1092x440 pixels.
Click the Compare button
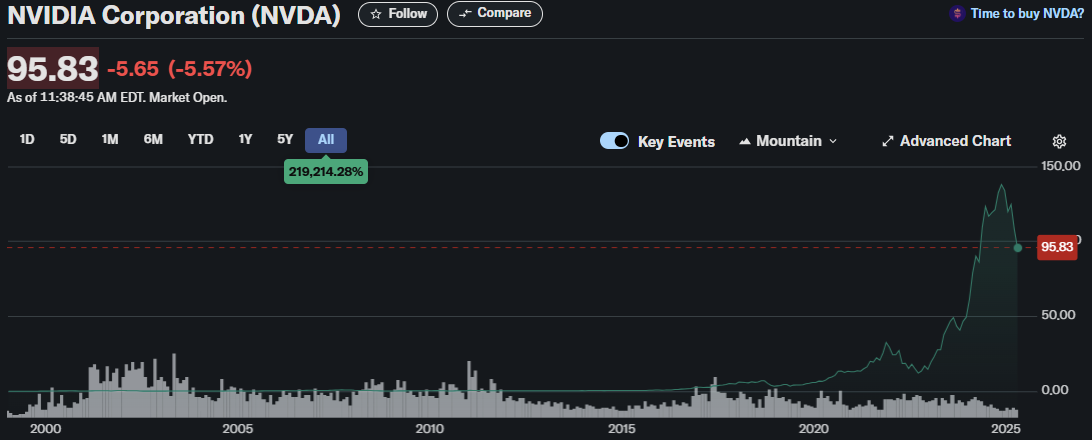[x=494, y=13]
